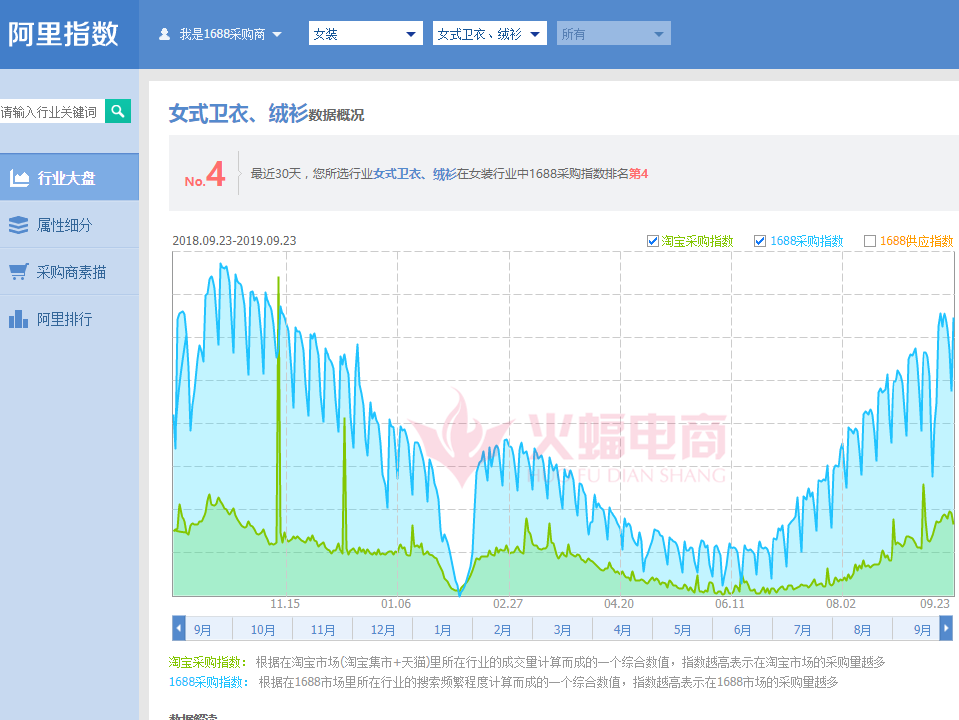Select 12月 on the month timeline
Image resolution: width=959 pixels, height=720 pixels.
(382, 629)
